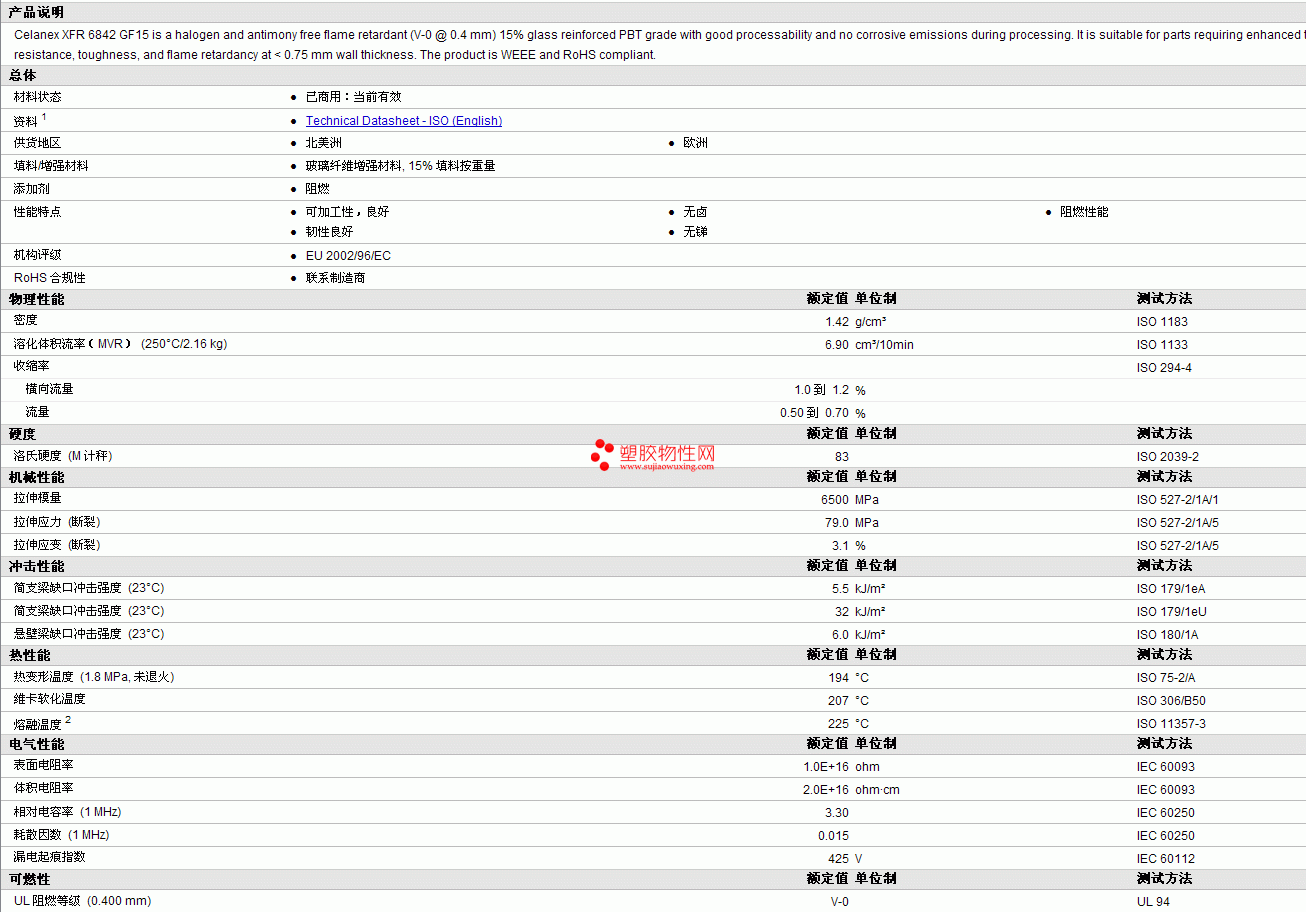Click the ISO 11357-3 method cell
1306x912 pixels.
pos(1171,724)
